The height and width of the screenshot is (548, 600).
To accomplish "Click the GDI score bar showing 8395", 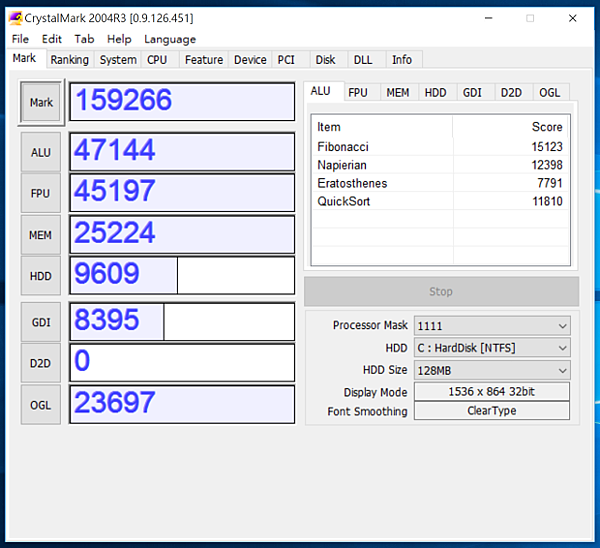I will point(182,322).
